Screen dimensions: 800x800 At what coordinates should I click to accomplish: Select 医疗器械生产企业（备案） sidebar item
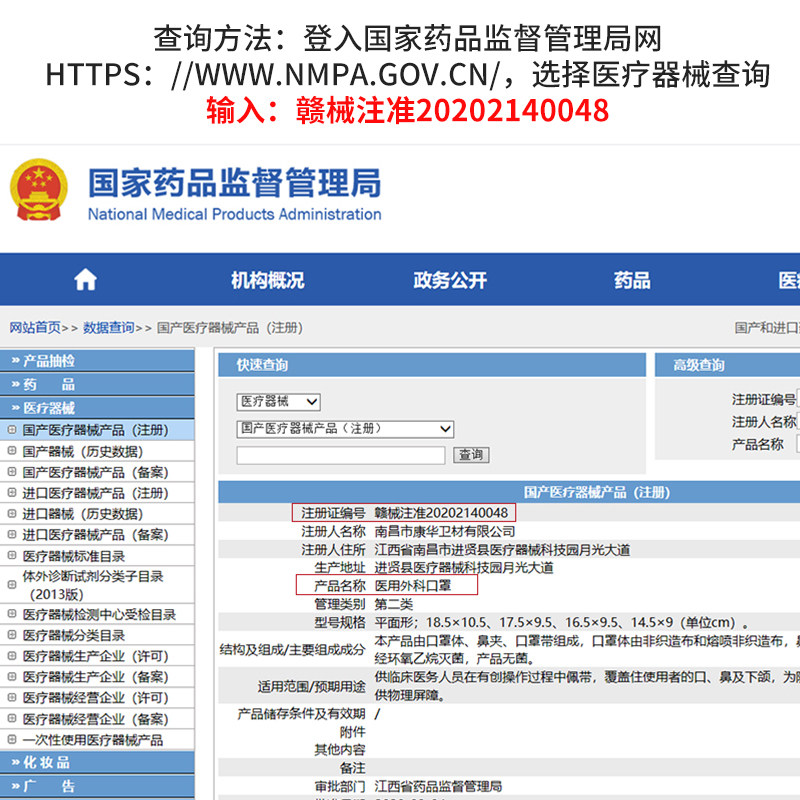pyautogui.click(x=95, y=677)
